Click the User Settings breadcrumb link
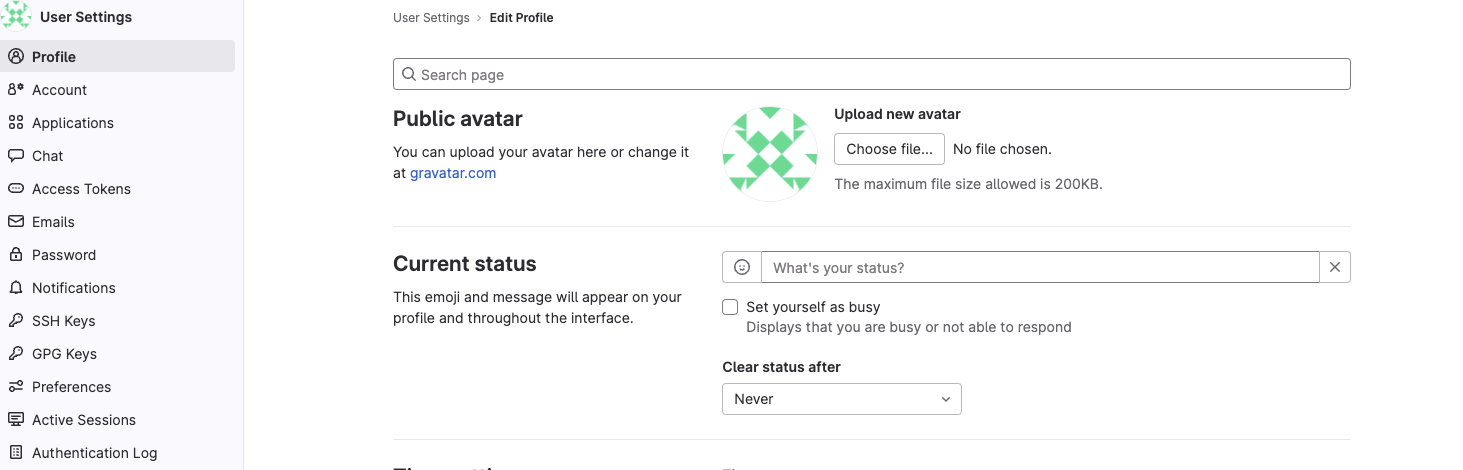 (431, 18)
